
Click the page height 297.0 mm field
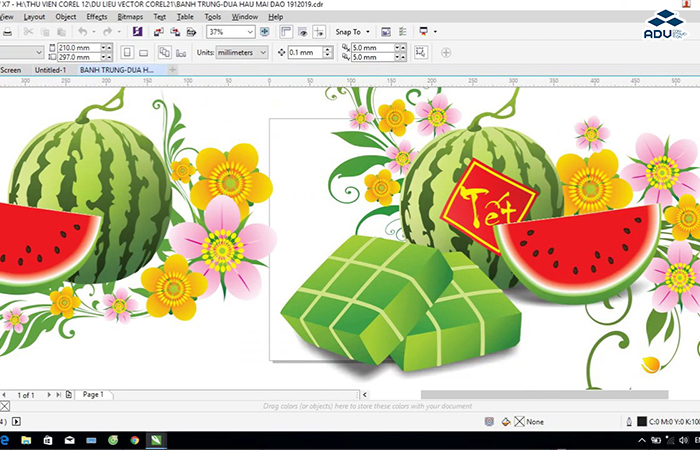pos(79,57)
